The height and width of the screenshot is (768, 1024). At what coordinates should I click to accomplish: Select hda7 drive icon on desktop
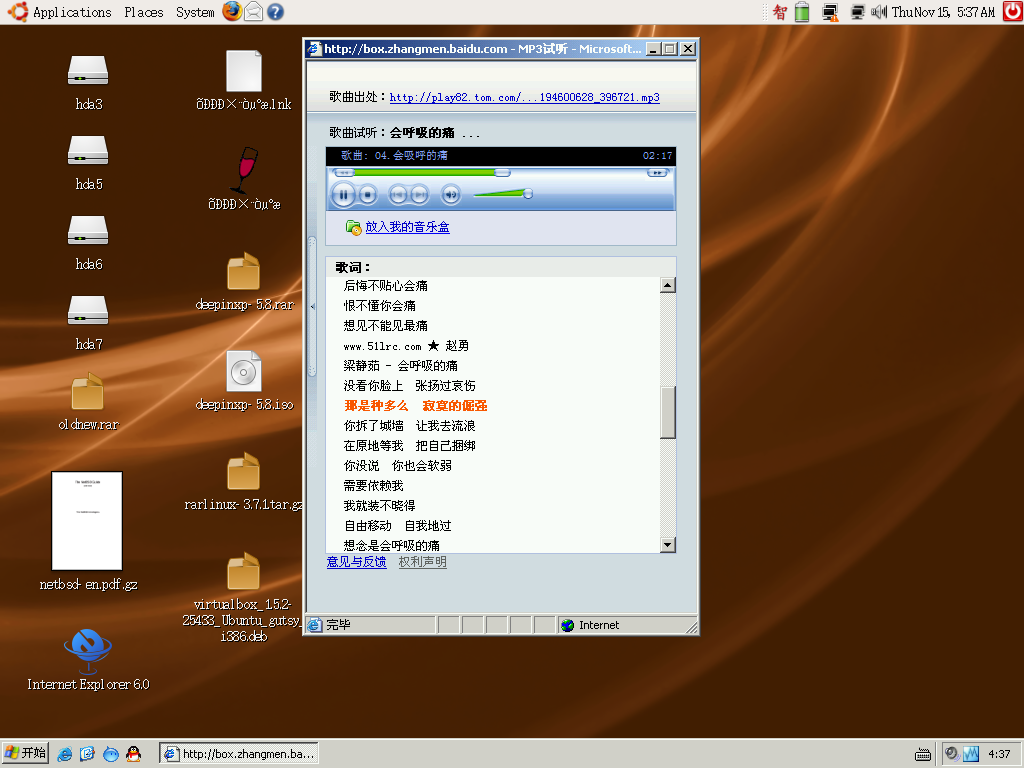[x=88, y=310]
